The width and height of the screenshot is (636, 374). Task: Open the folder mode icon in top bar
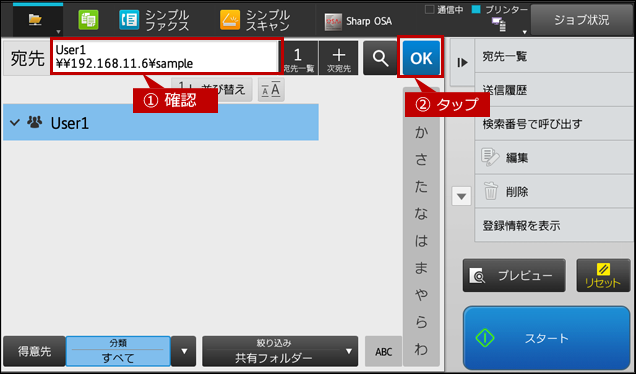point(35,19)
